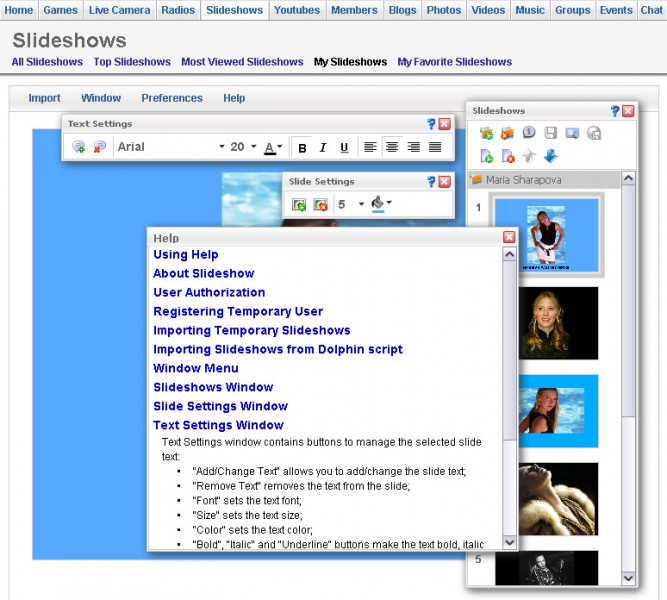Screen dimensions: 667x600
Task: Open Using Help topic
Action: (185, 254)
